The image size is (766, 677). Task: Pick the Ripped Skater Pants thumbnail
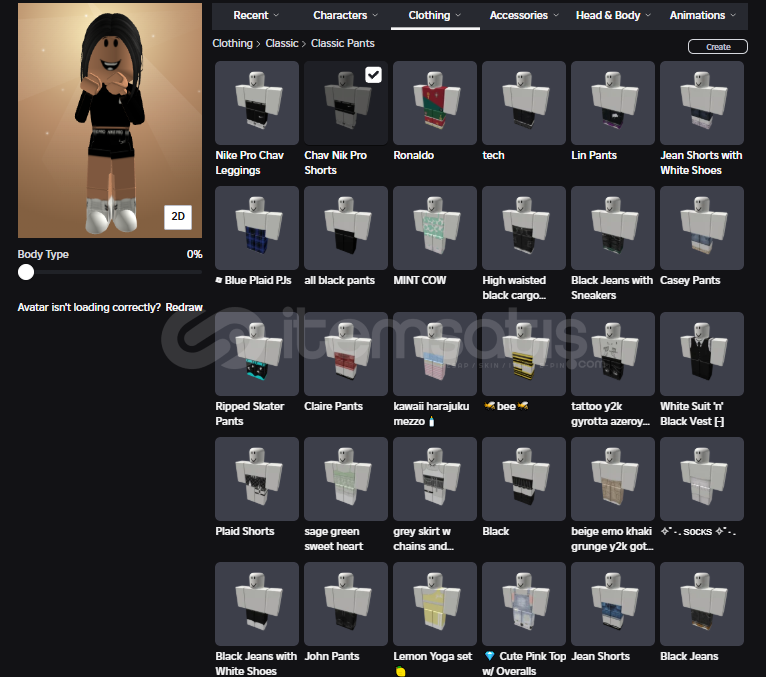[257, 354]
